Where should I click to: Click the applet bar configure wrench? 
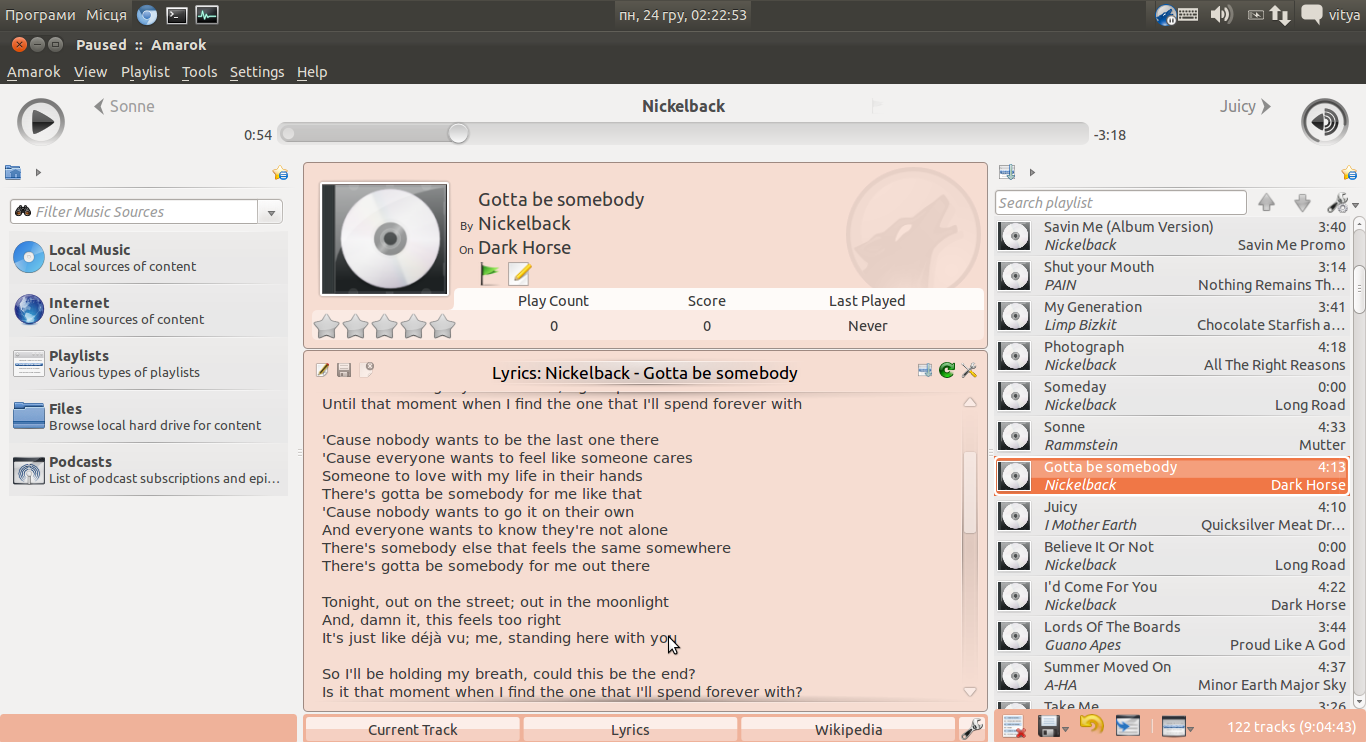(x=970, y=729)
